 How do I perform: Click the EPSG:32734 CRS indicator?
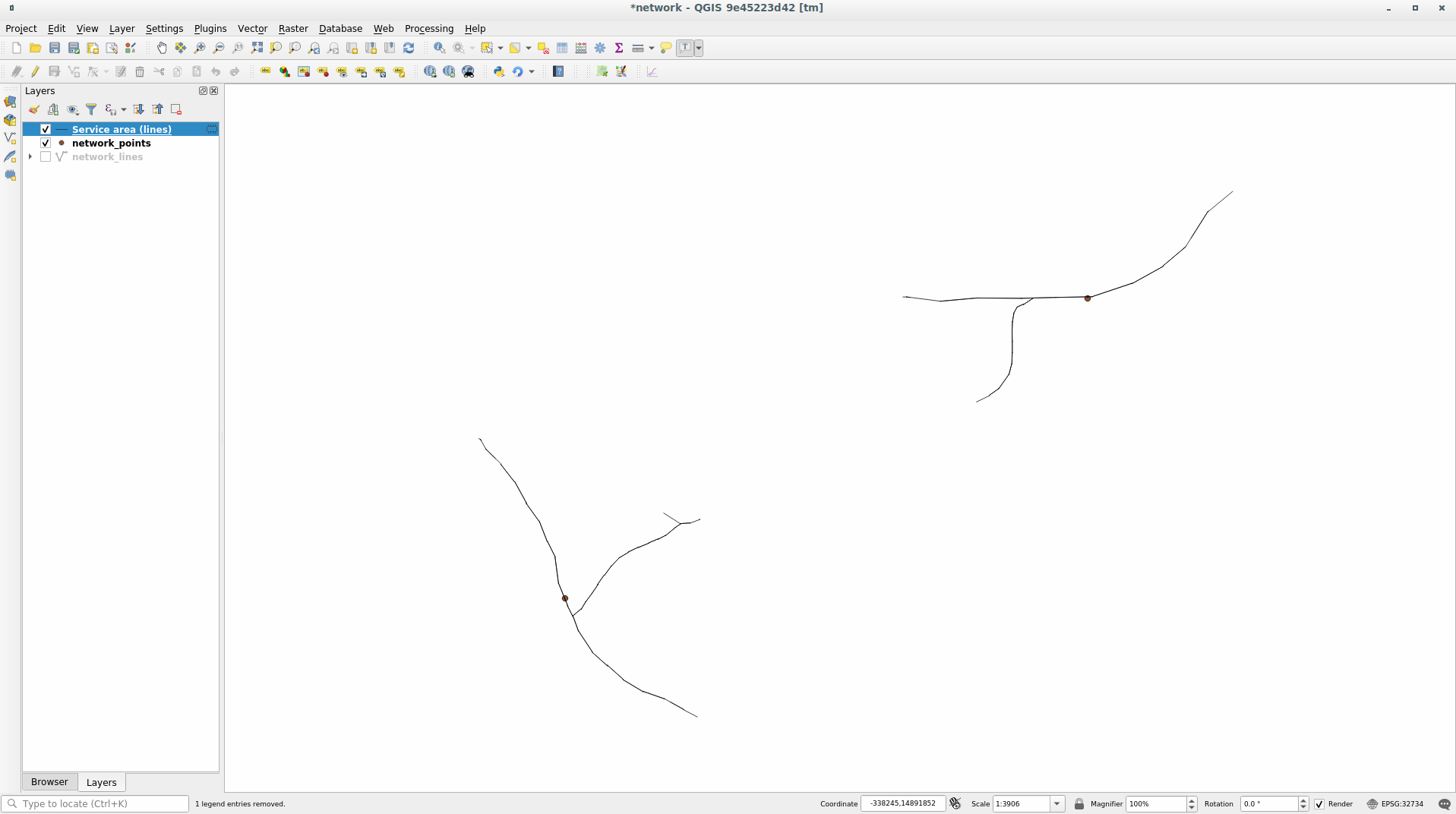point(1401,803)
